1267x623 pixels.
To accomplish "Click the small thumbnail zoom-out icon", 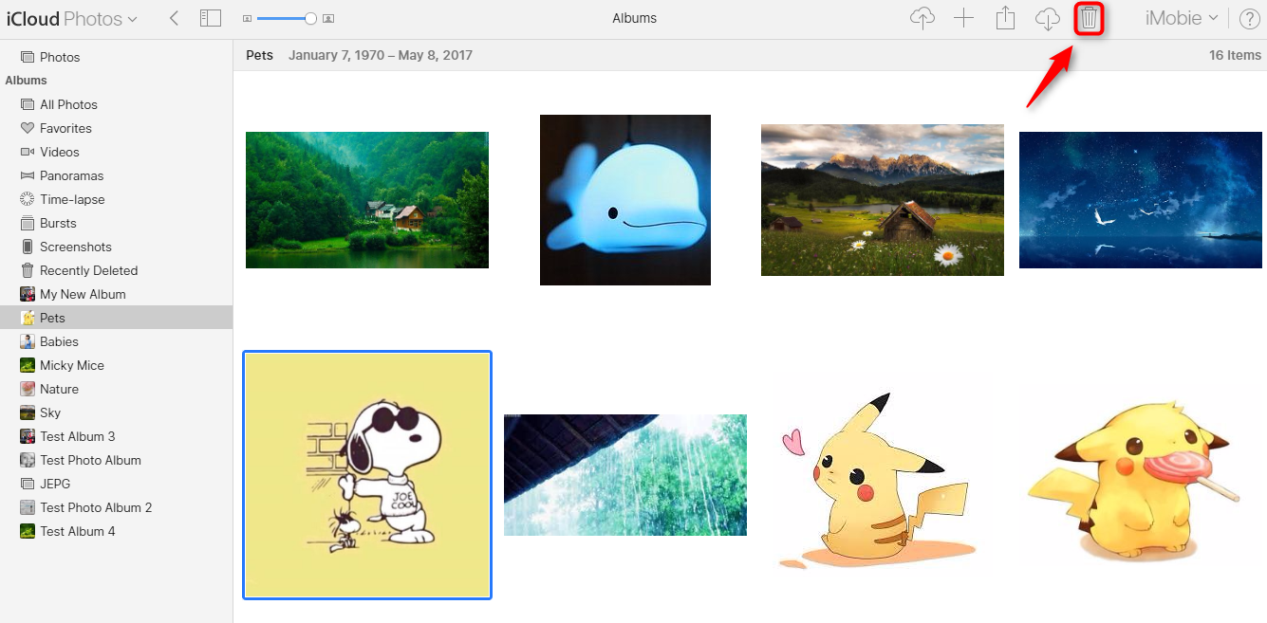I will coord(247,19).
